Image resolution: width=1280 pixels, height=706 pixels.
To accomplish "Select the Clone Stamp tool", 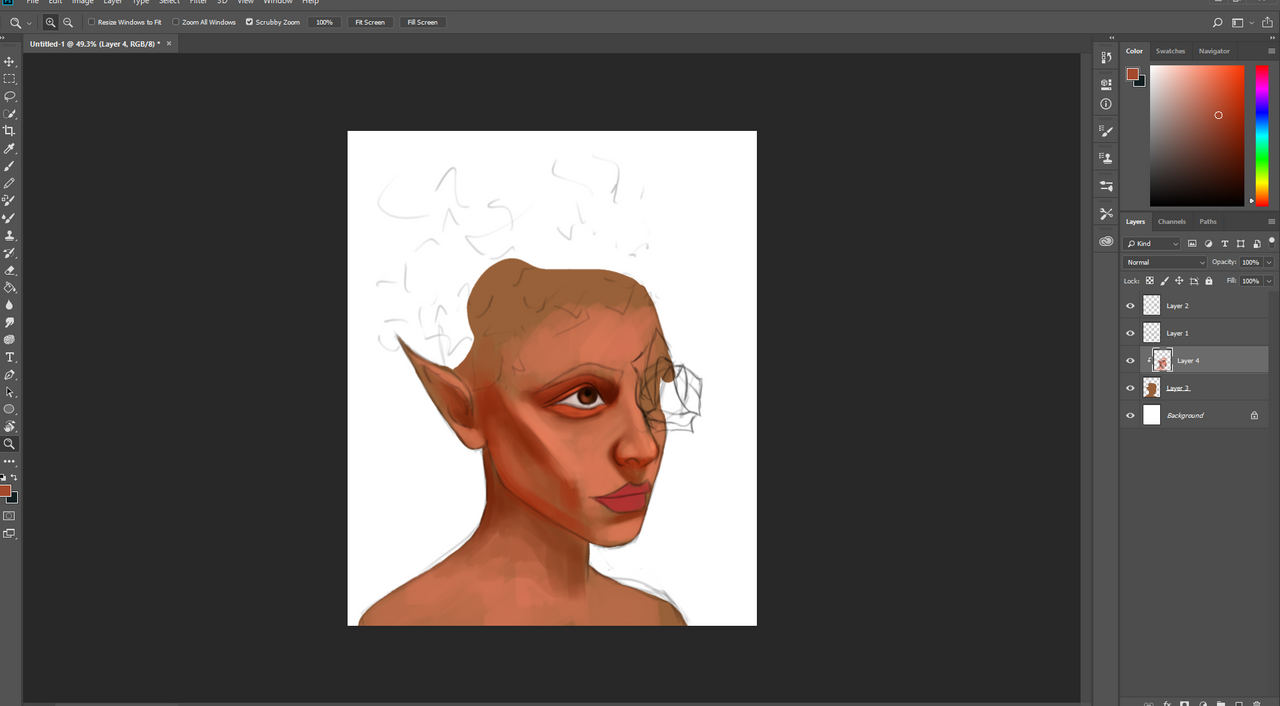I will click(10, 236).
